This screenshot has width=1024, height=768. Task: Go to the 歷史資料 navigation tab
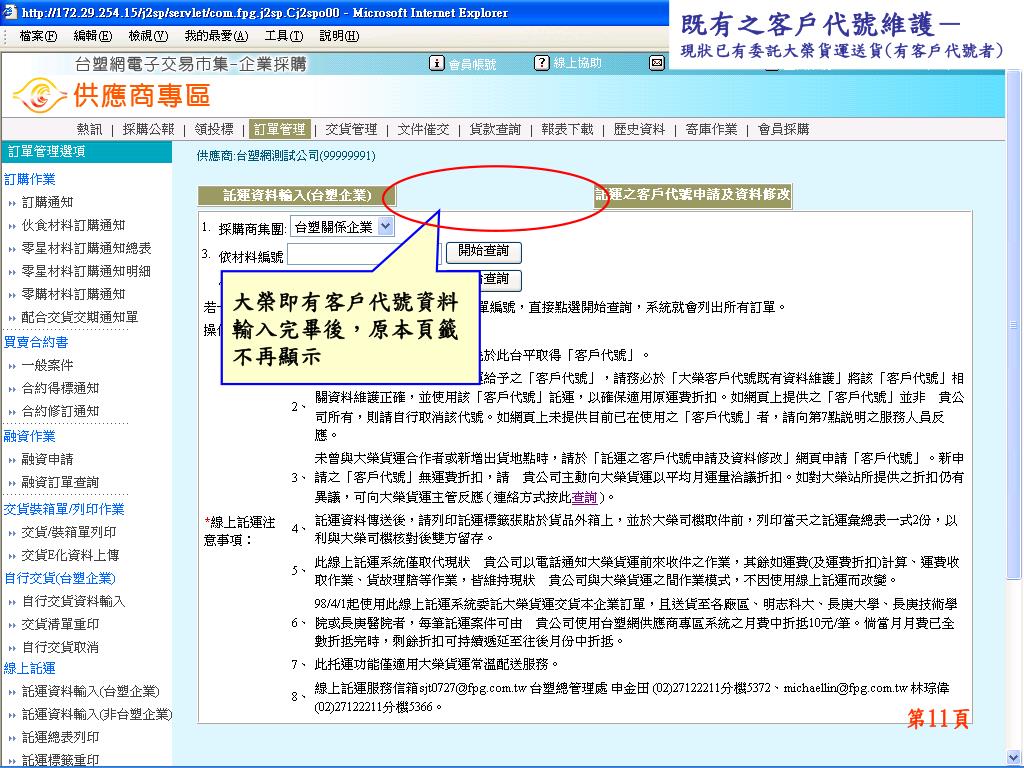pos(639,129)
